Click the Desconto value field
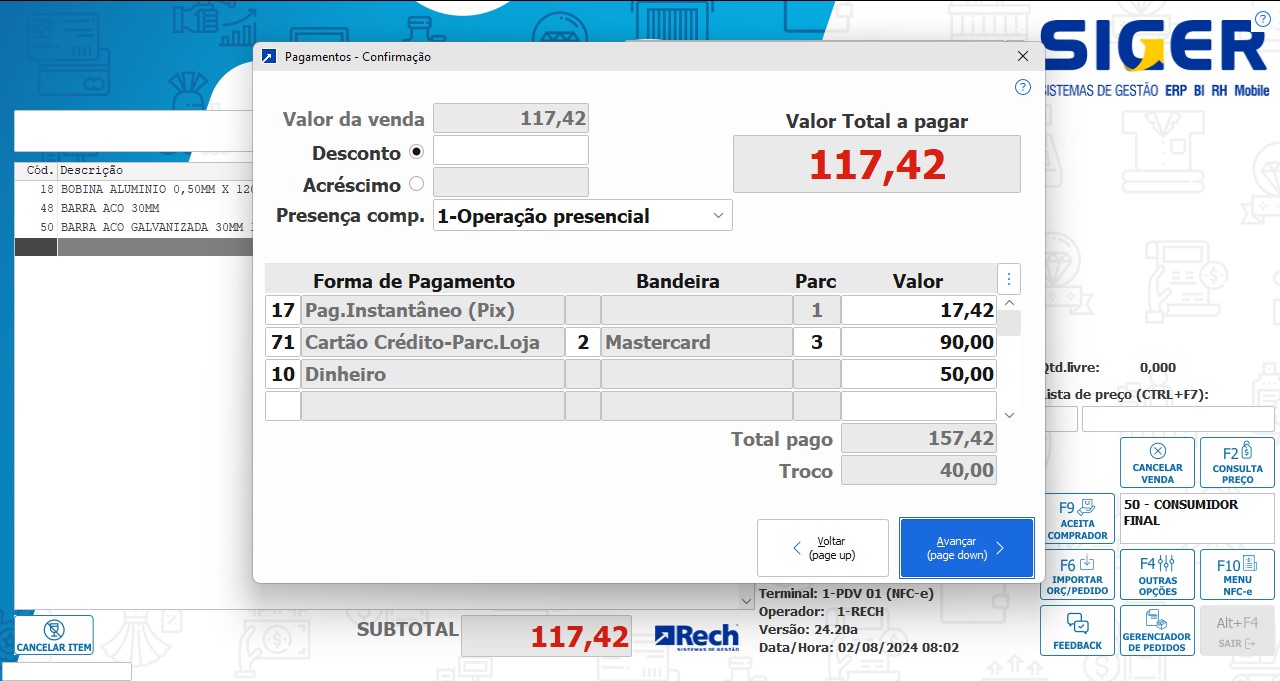The height and width of the screenshot is (681, 1280). [x=510, y=150]
